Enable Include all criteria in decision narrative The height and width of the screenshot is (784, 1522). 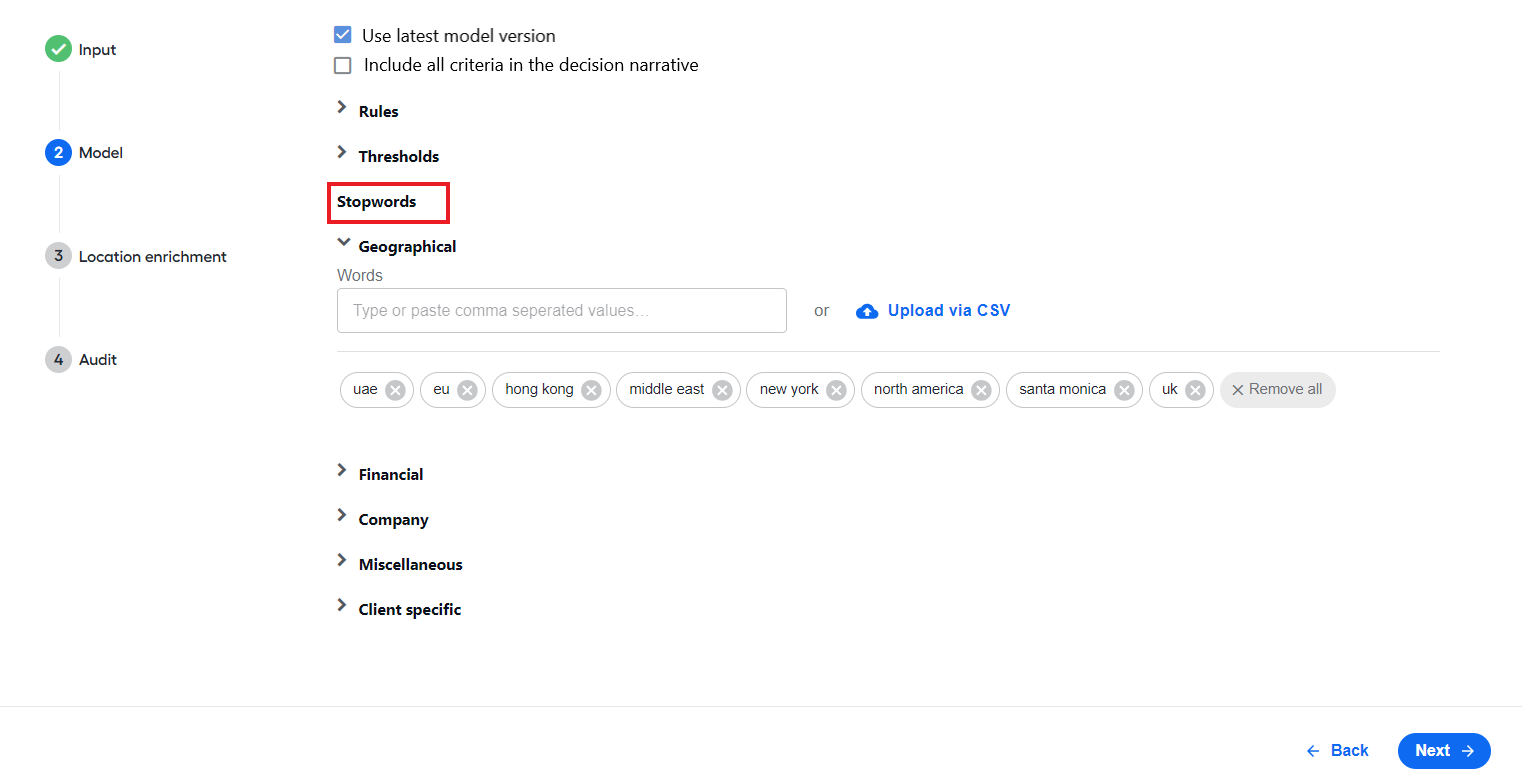pyautogui.click(x=343, y=65)
